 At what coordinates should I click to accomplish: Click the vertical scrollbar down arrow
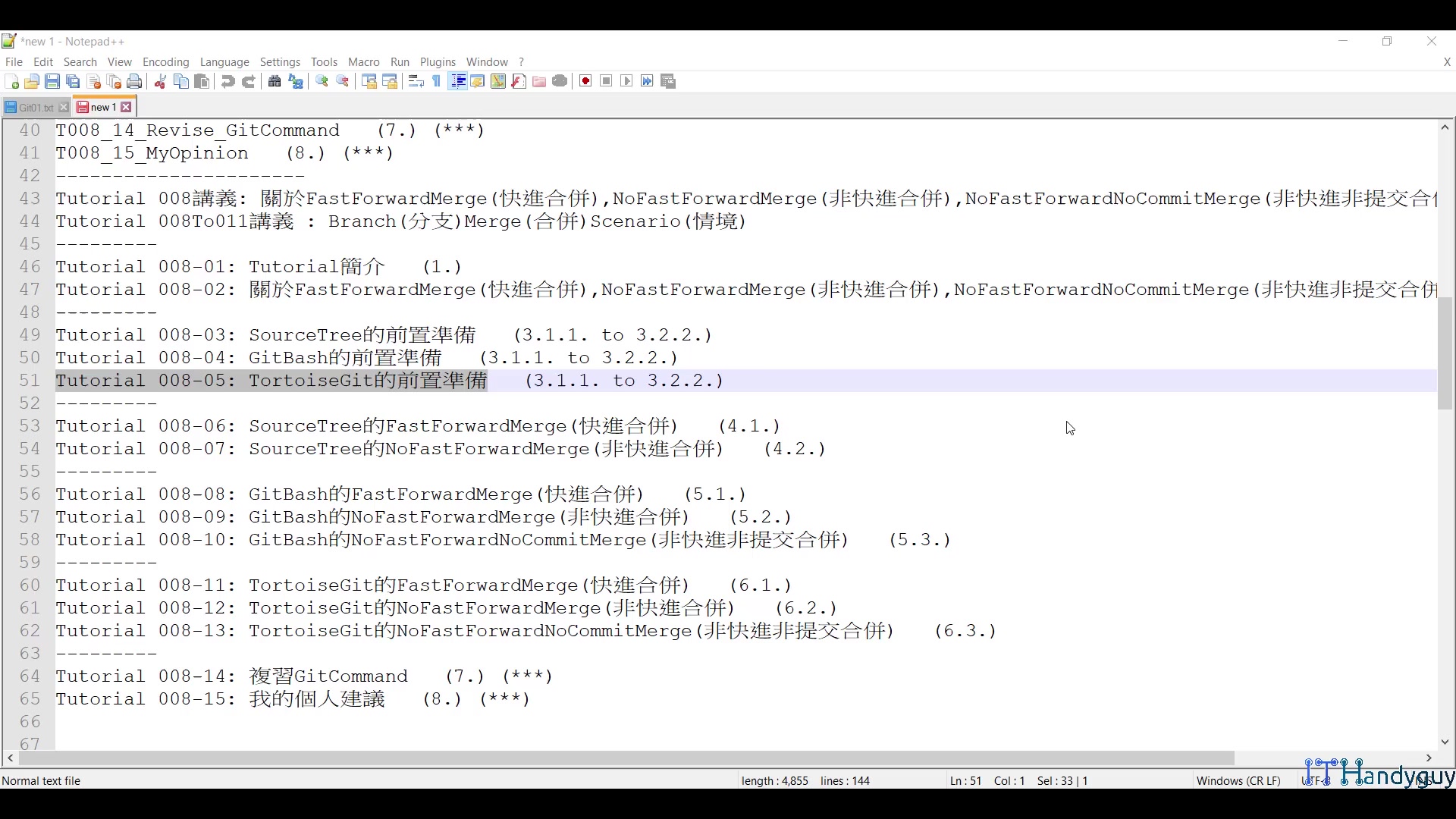pyautogui.click(x=1445, y=742)
